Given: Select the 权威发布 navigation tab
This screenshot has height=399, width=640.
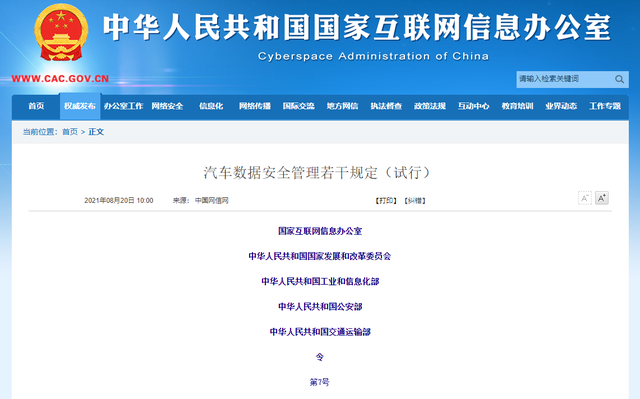Looking at the screenshot, I should 80,106.
